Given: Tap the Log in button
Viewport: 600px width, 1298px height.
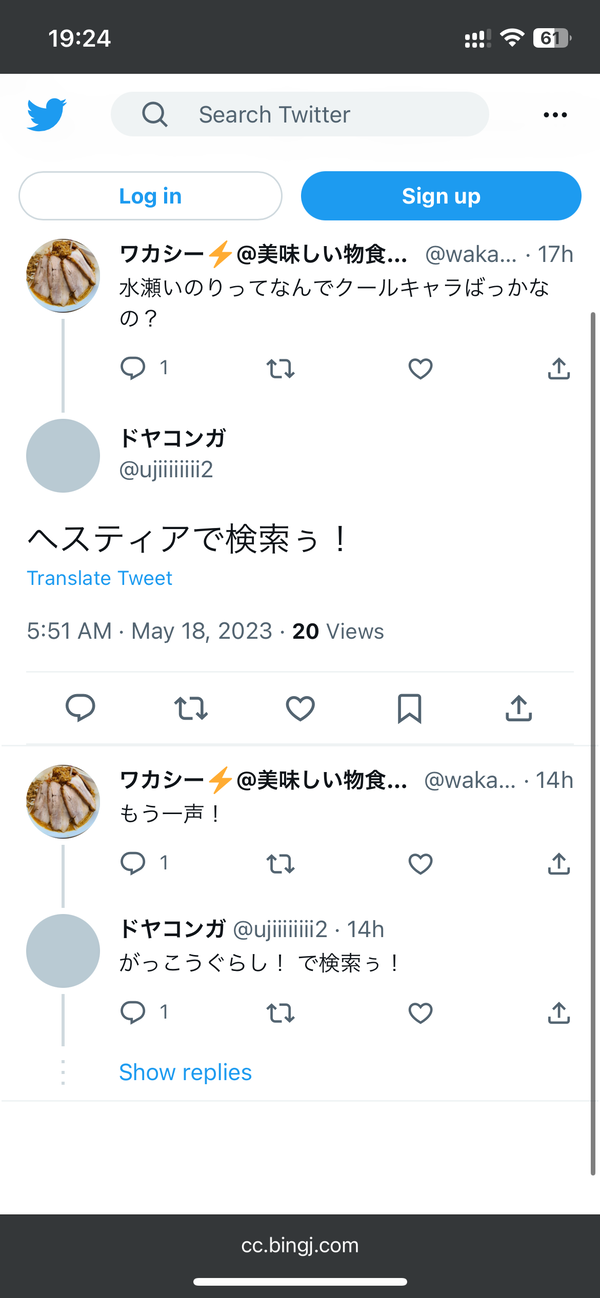Looking at the screenshot, I should [151, 196].
